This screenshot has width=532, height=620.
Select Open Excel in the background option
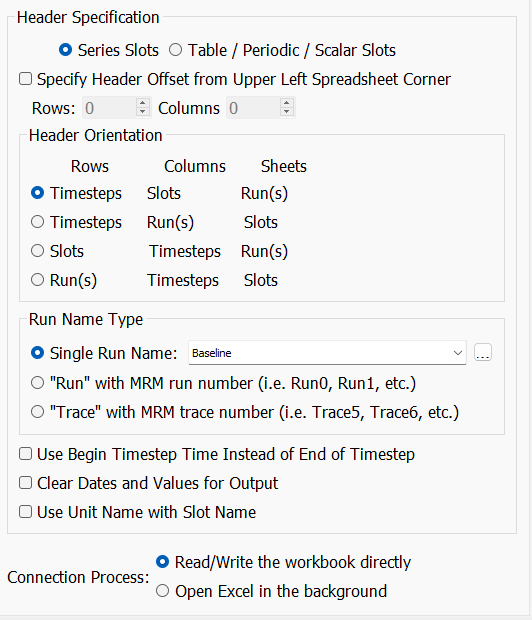coord(163,591)
